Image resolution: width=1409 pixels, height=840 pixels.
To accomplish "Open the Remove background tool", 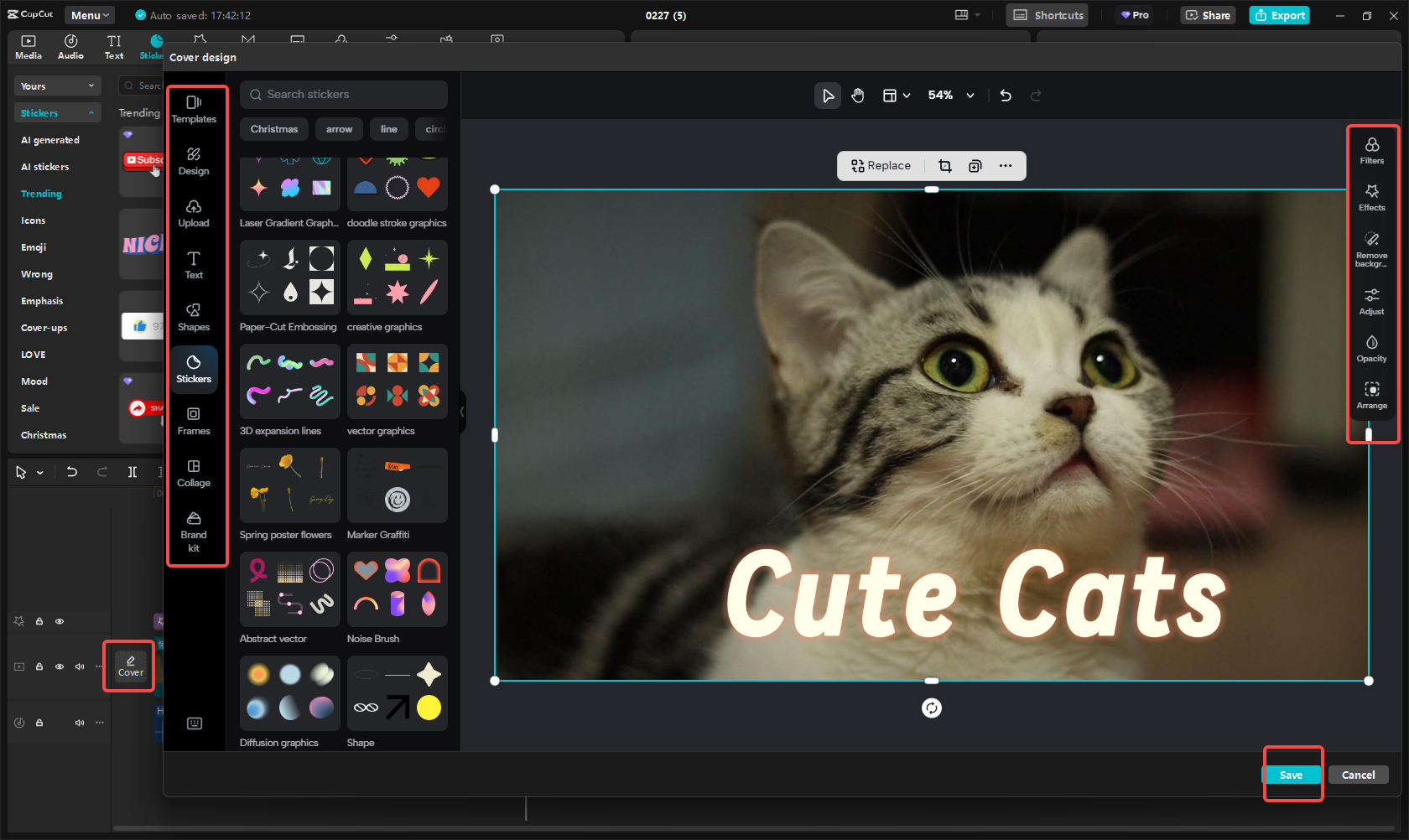I will 1372,247.
